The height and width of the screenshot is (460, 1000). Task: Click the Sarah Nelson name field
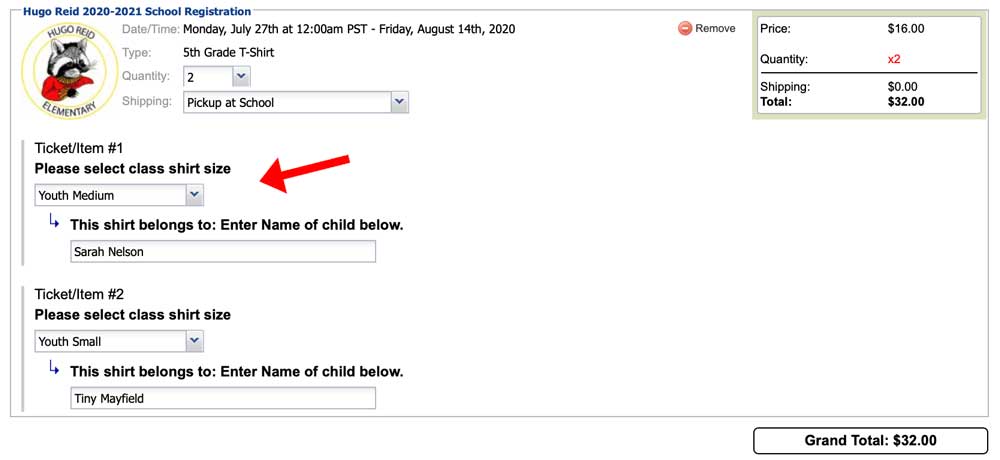[x=223, y=251]
